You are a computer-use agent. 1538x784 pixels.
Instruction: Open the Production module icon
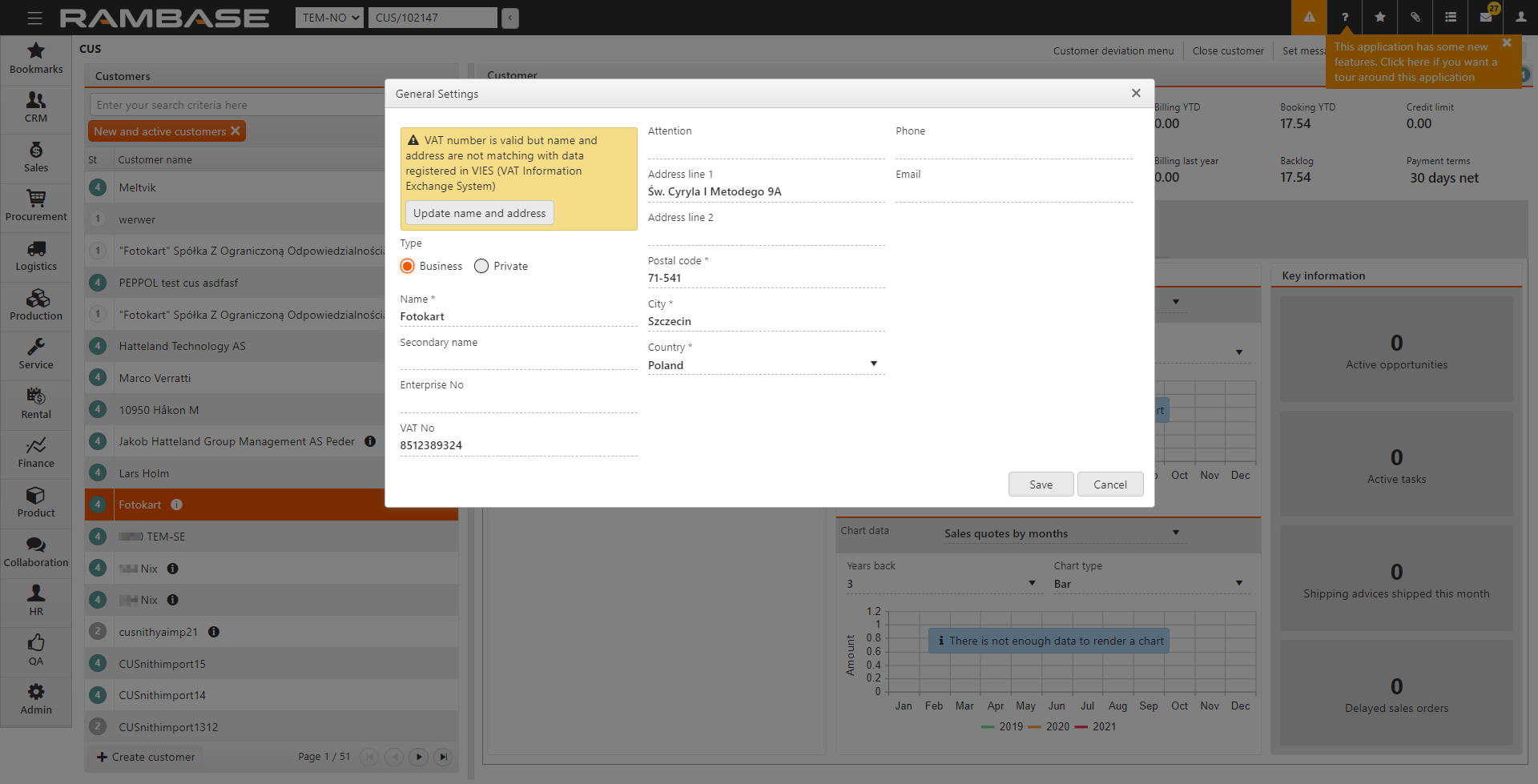(36, 299)
